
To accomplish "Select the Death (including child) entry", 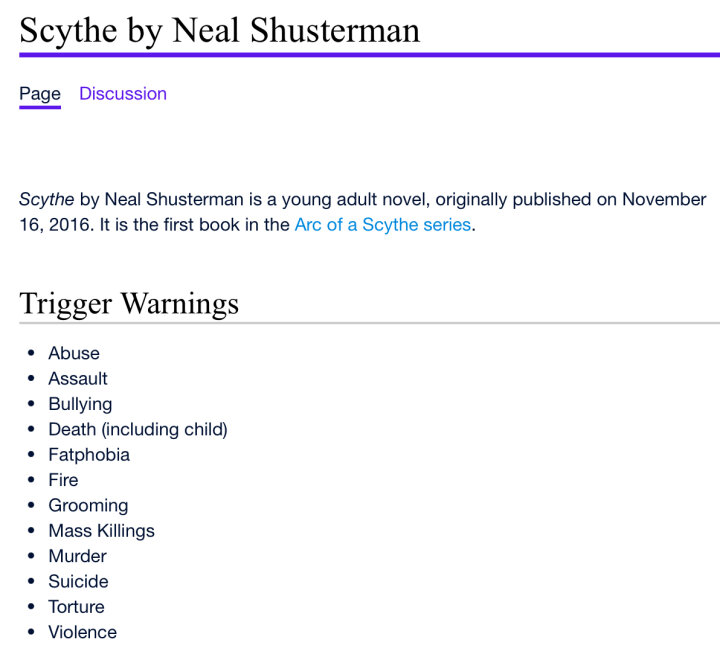I will tap(138, 429).
